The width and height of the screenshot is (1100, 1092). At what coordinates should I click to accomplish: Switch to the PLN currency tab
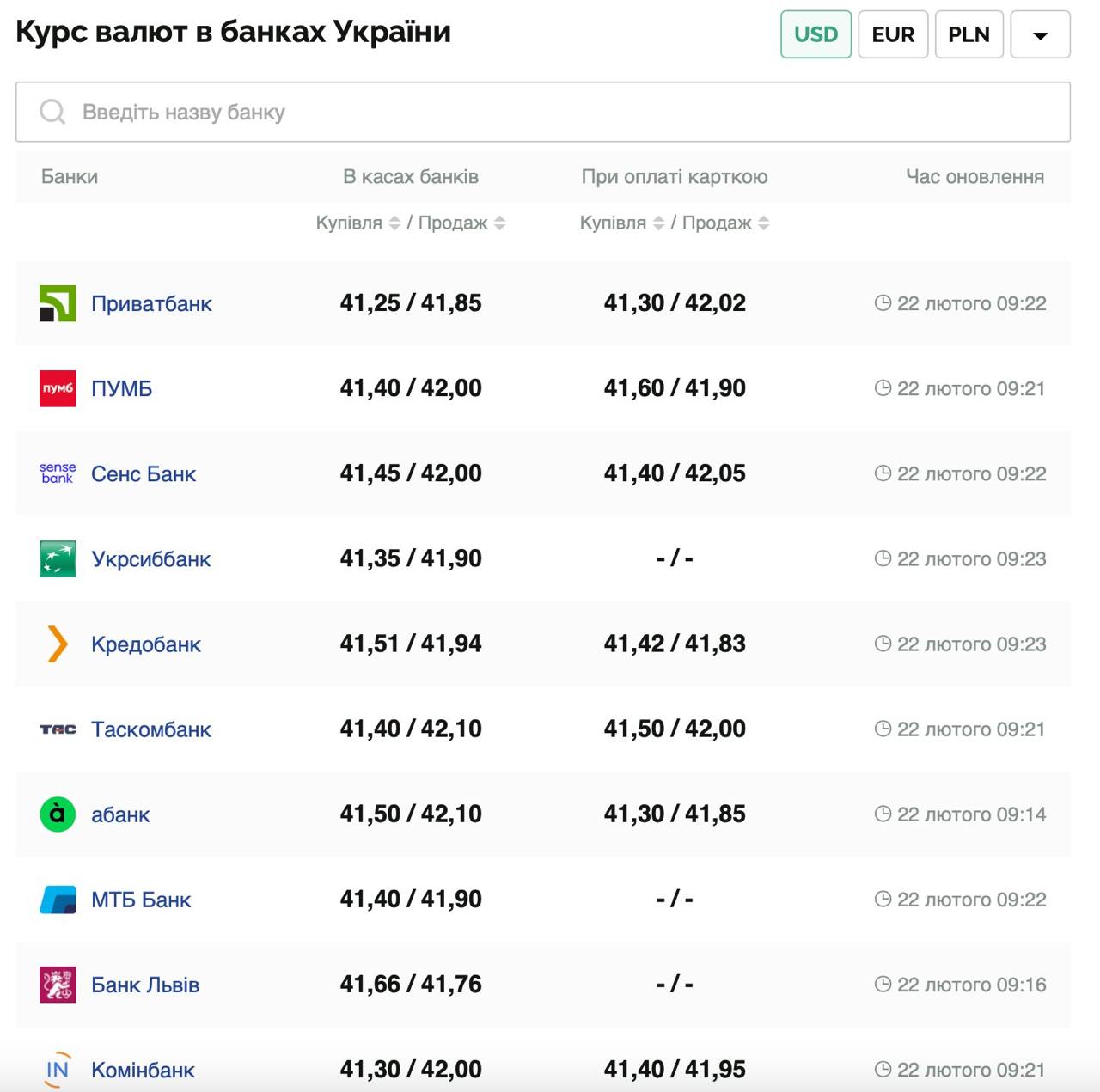[969, 35]
